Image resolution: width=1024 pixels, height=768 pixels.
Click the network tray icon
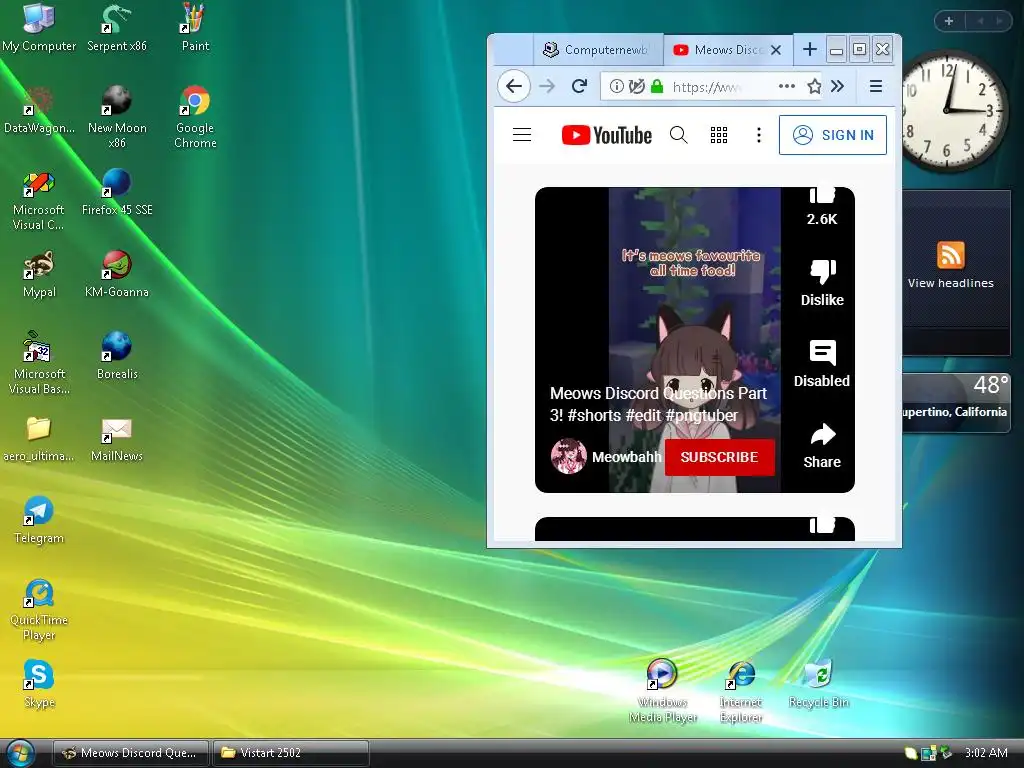coord(928,753)
